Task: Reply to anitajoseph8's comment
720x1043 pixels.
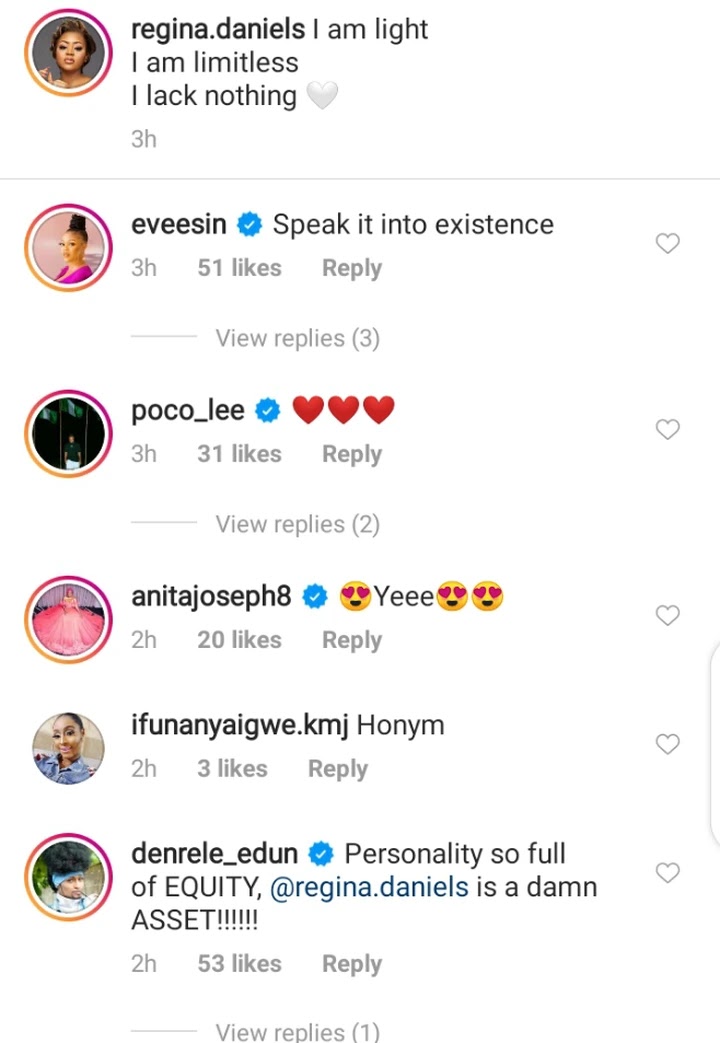Action: coord(352,640)
